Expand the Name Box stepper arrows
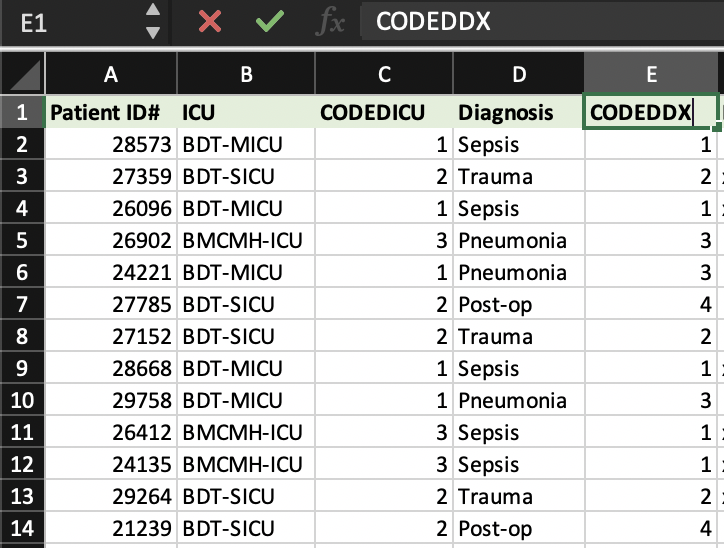724x548 pixels. click(152, 22)
